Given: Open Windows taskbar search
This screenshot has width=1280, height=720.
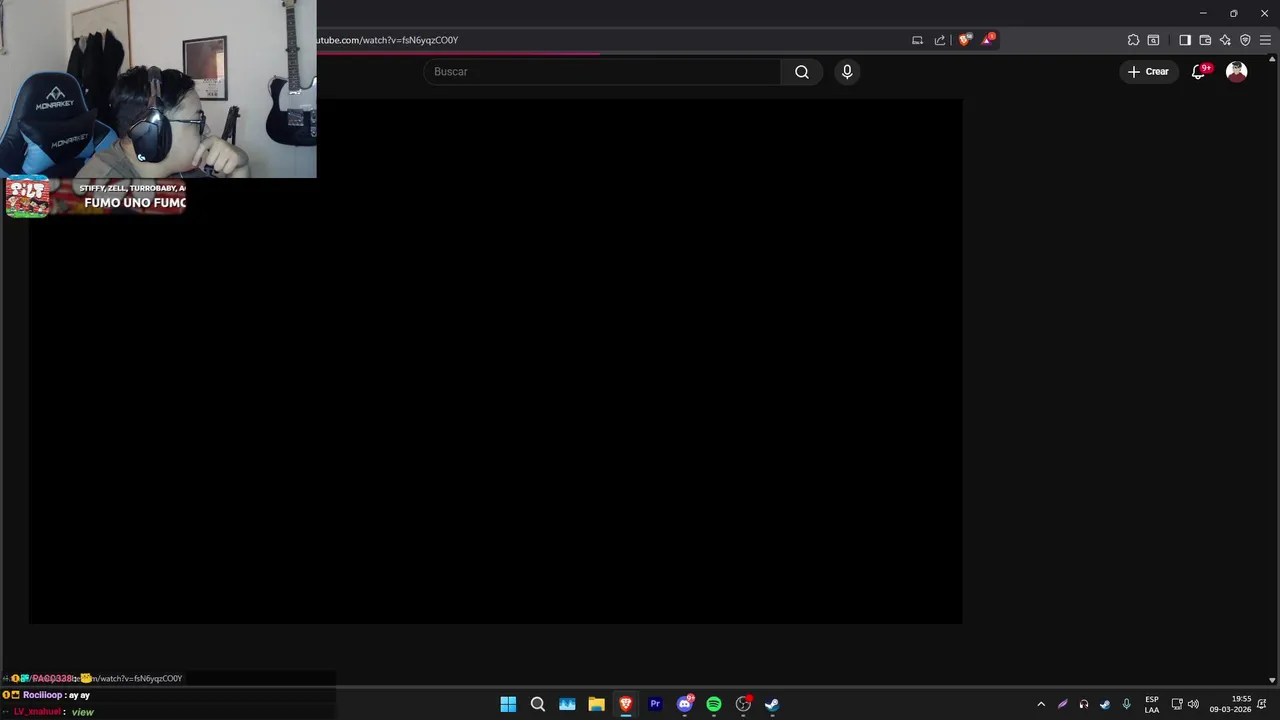Looking at the screenshot, I should pos(538,704).
